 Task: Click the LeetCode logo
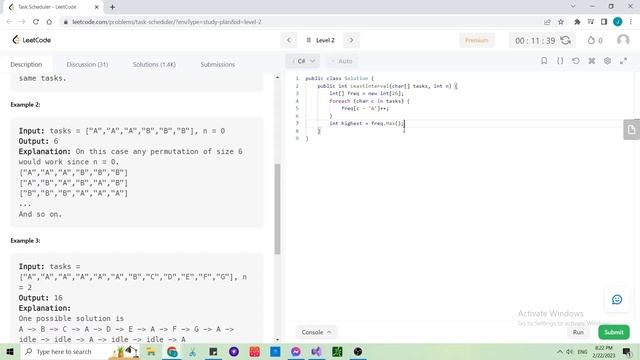tap(31, 40)
